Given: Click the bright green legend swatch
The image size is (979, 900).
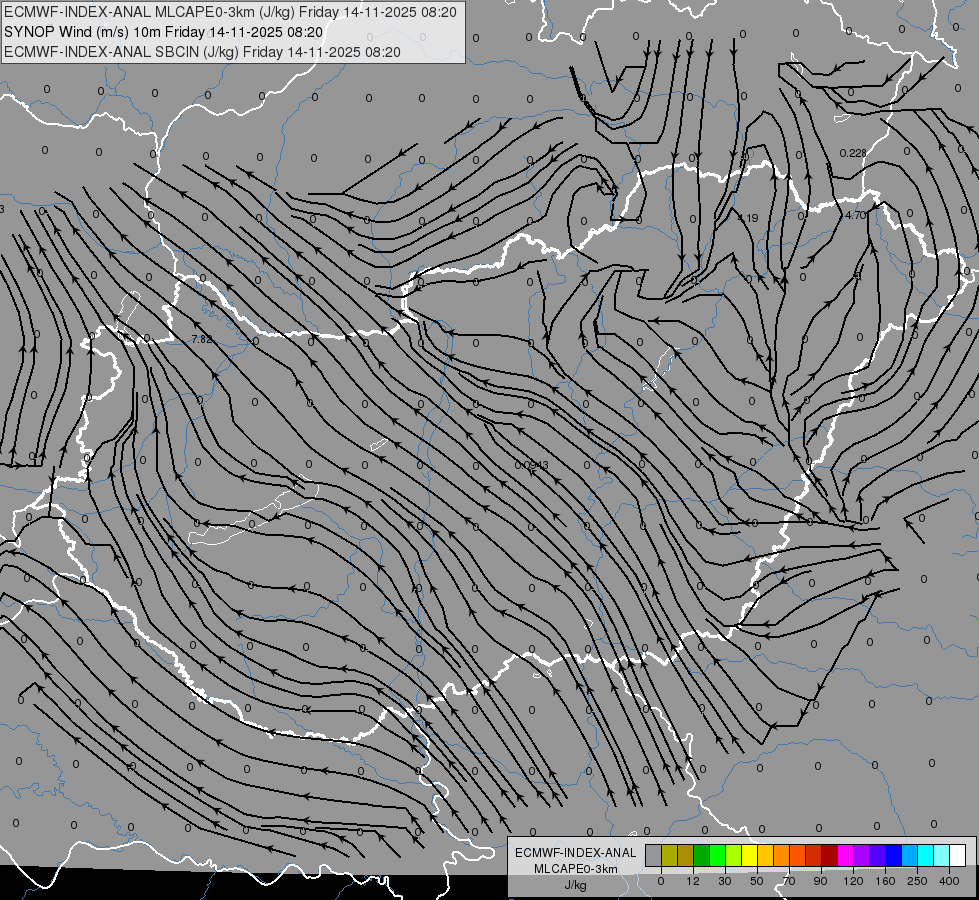Looking at the screenshot, I should (x=717, y=855).
